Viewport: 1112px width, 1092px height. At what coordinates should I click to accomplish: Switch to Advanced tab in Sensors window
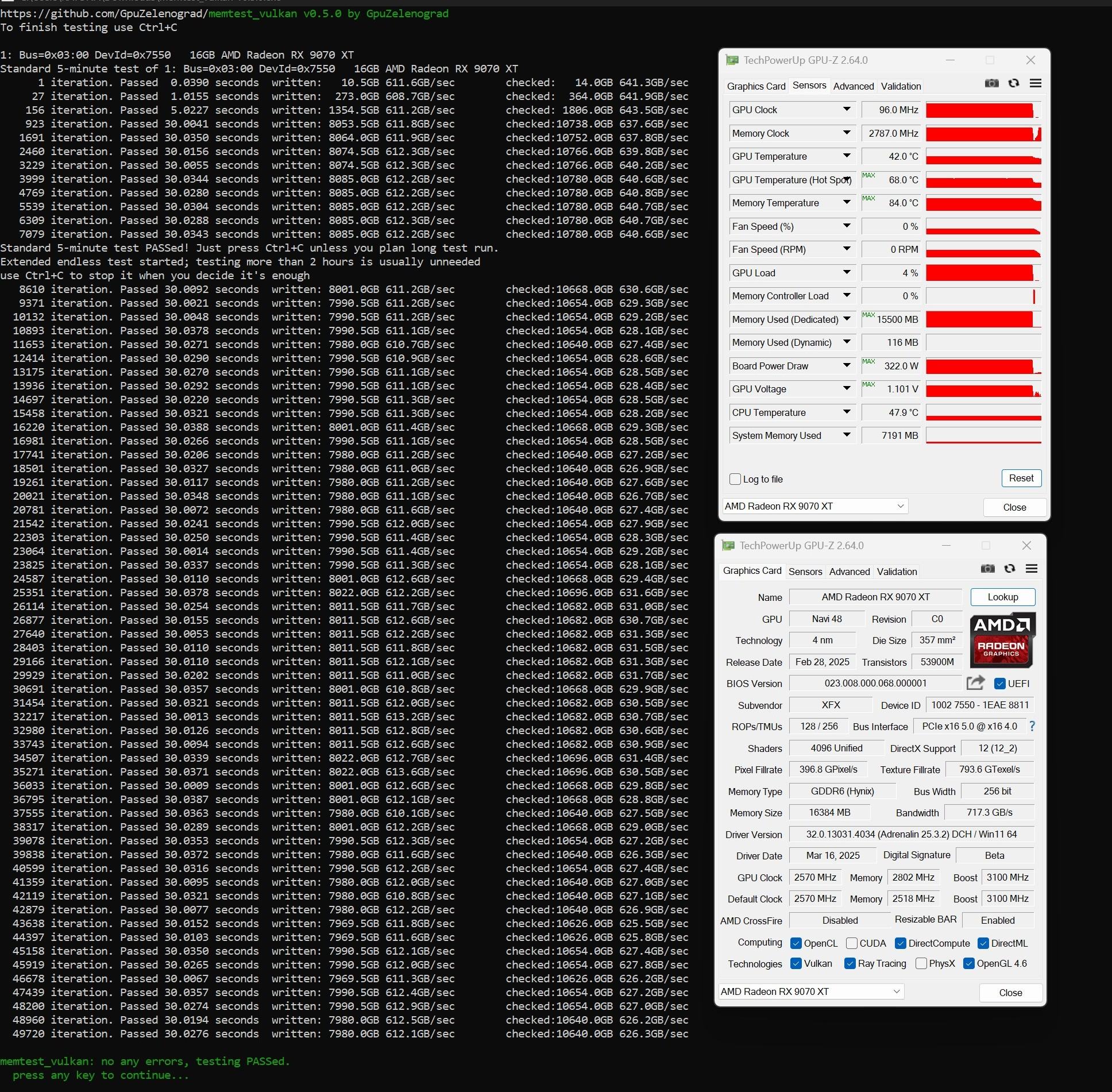(853, 86)
